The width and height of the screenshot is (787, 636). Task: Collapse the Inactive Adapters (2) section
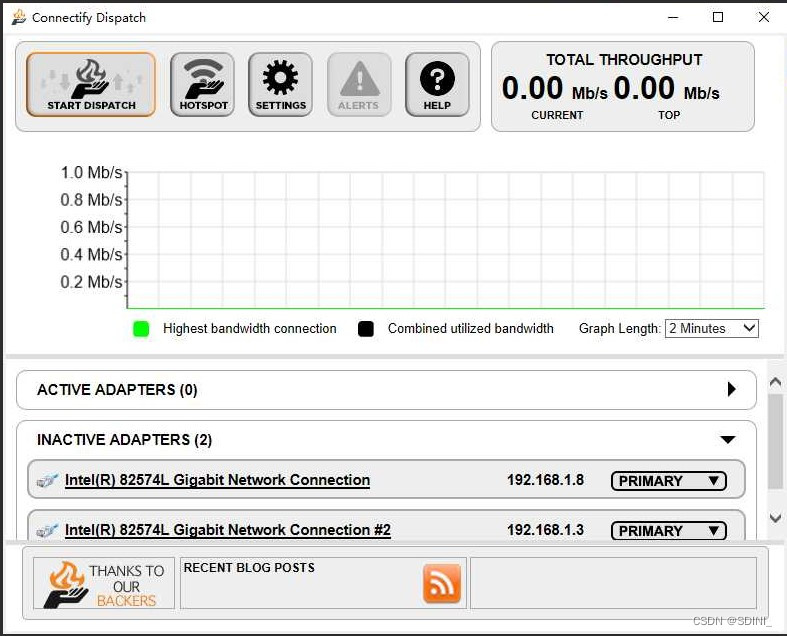[x=728, y=440]
